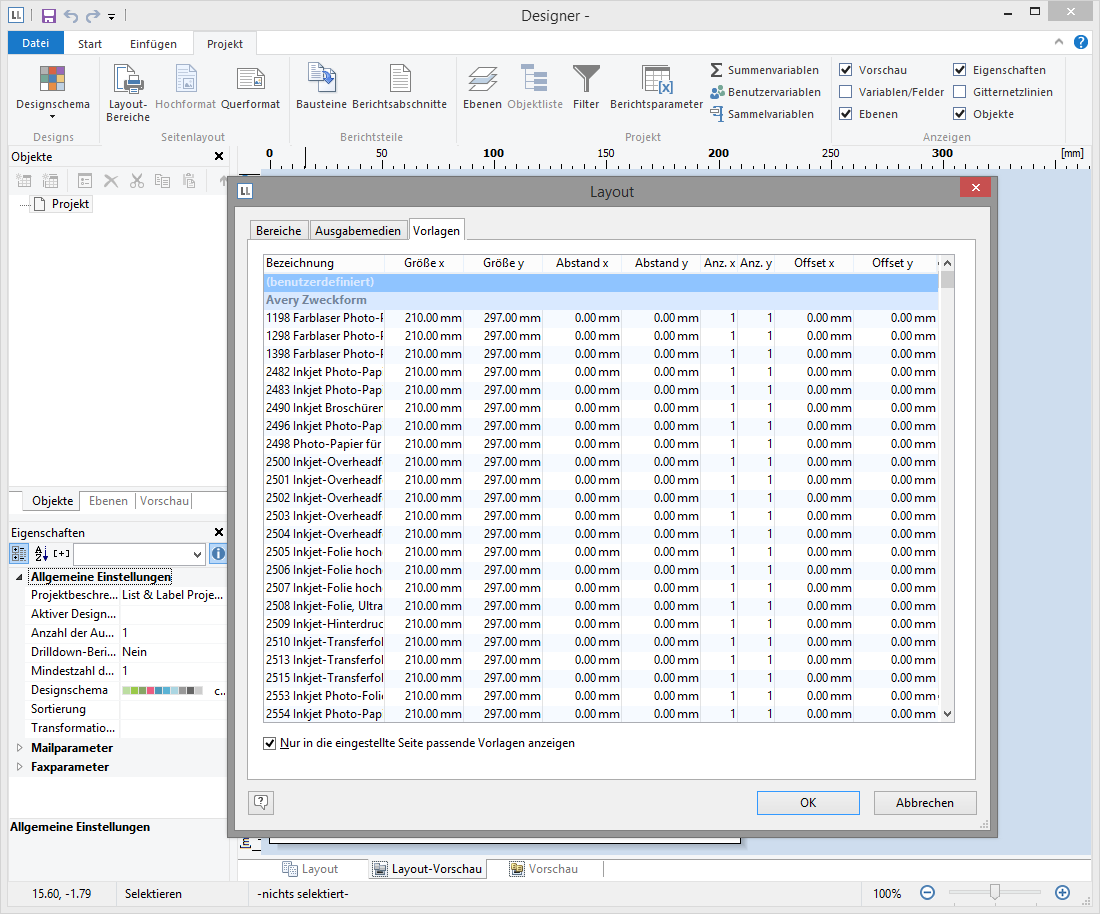Select Querformat page orientation
The width and height of the screenshot is (1100, 914).
pyautogui.click(x=250, y=80)
